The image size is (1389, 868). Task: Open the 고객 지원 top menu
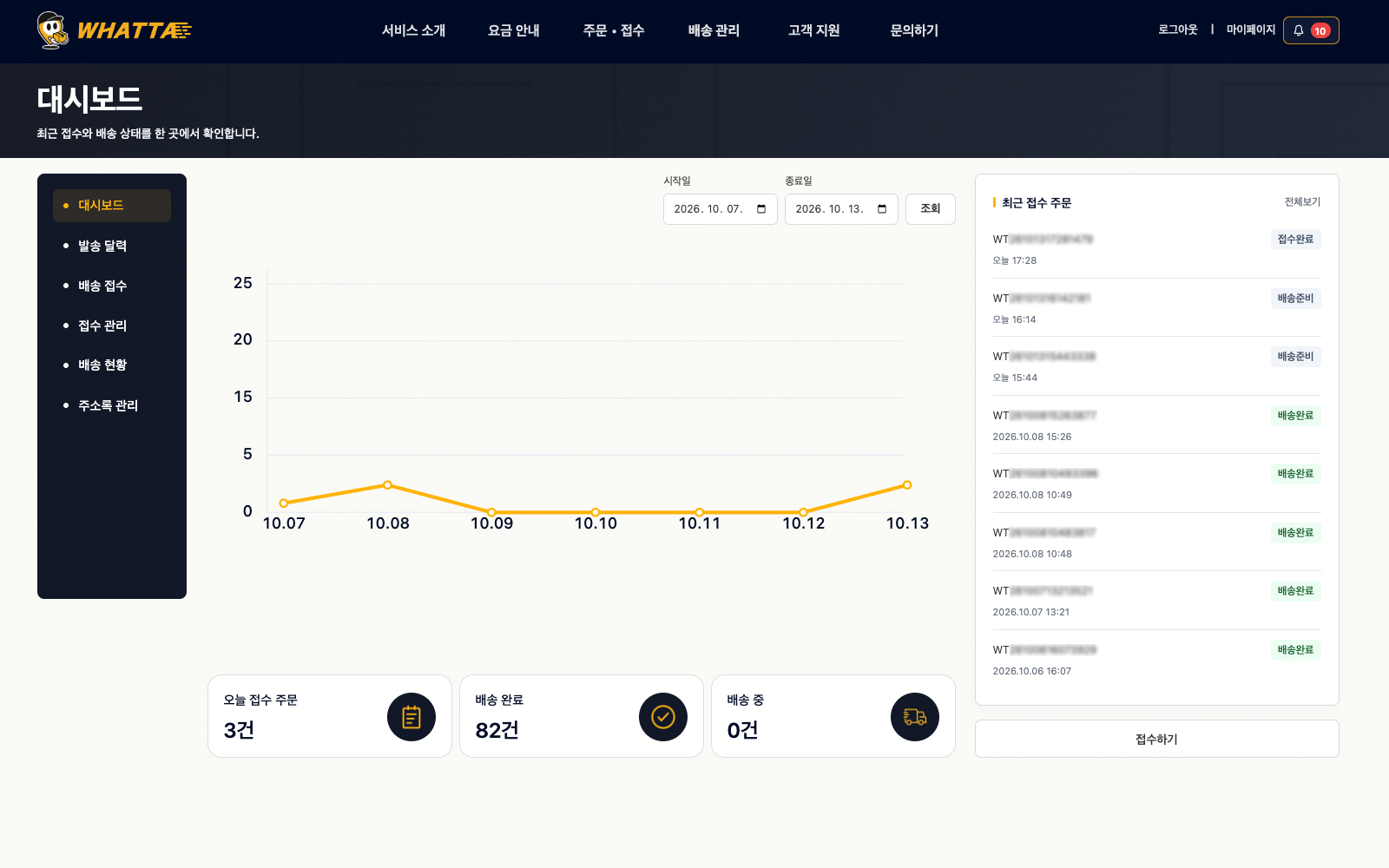pos(813,30)
